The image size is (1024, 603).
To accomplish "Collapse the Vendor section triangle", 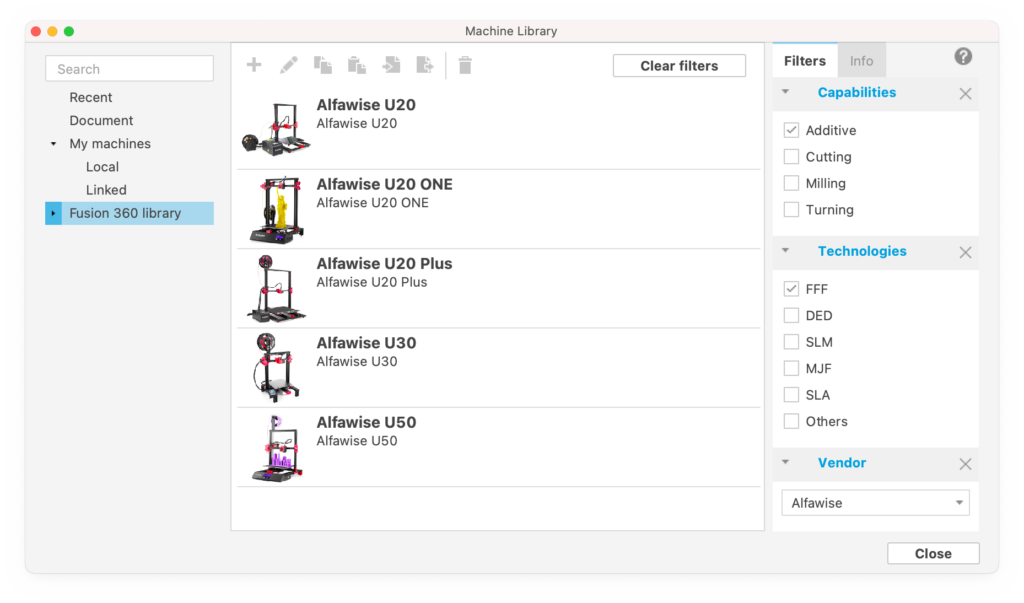I will 786,462.
